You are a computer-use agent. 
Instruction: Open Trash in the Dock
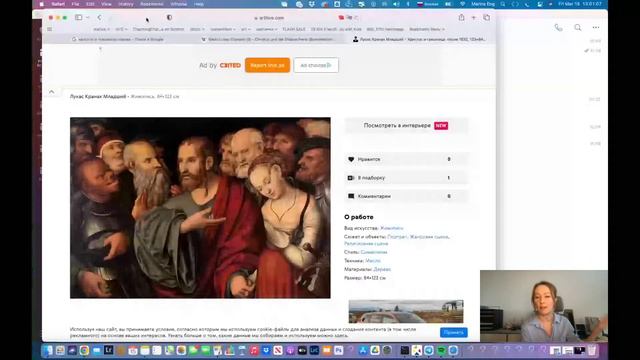pos(592,350)
